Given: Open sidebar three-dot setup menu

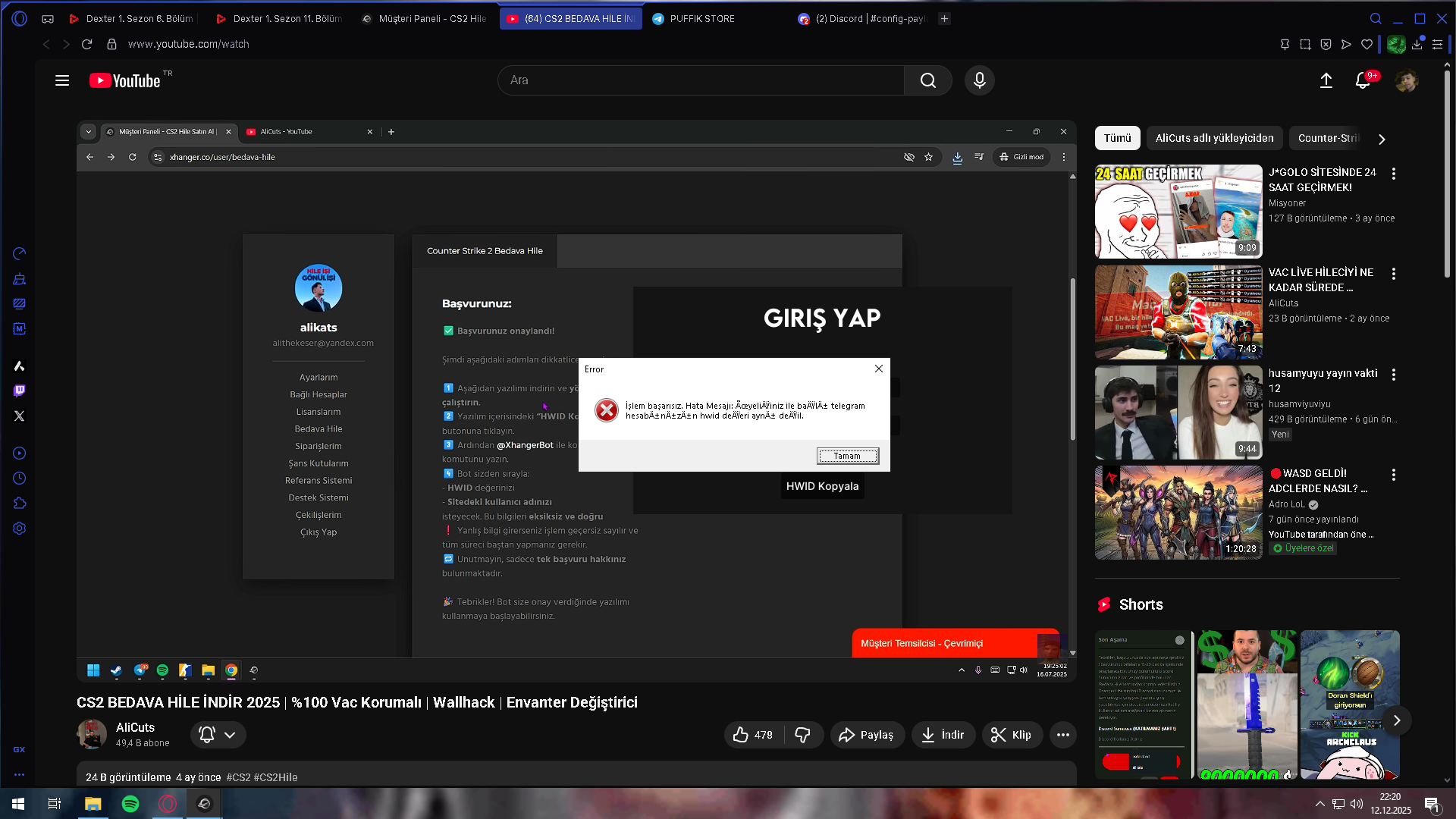Looking at the screenshot, I should click(20, 775).
